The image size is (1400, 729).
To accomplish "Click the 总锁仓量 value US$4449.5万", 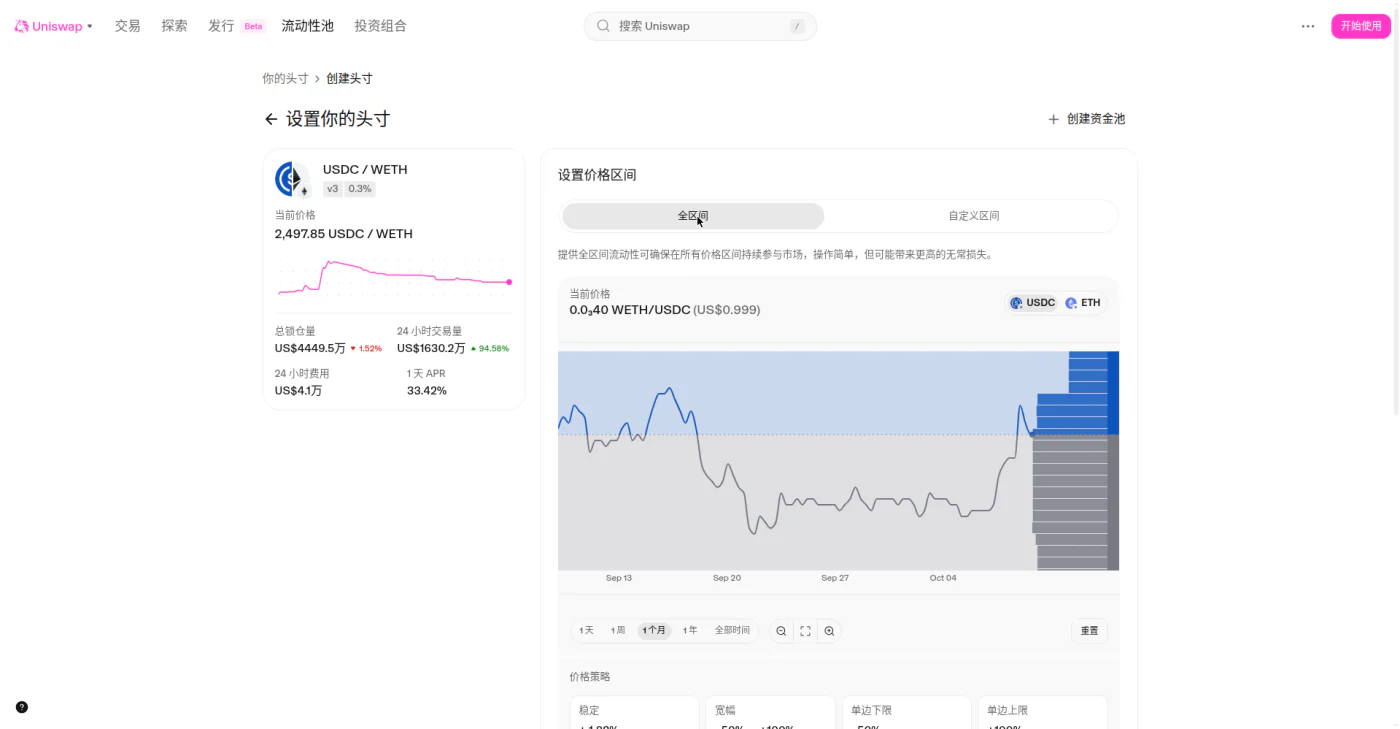I will click(x=310, y=348).
